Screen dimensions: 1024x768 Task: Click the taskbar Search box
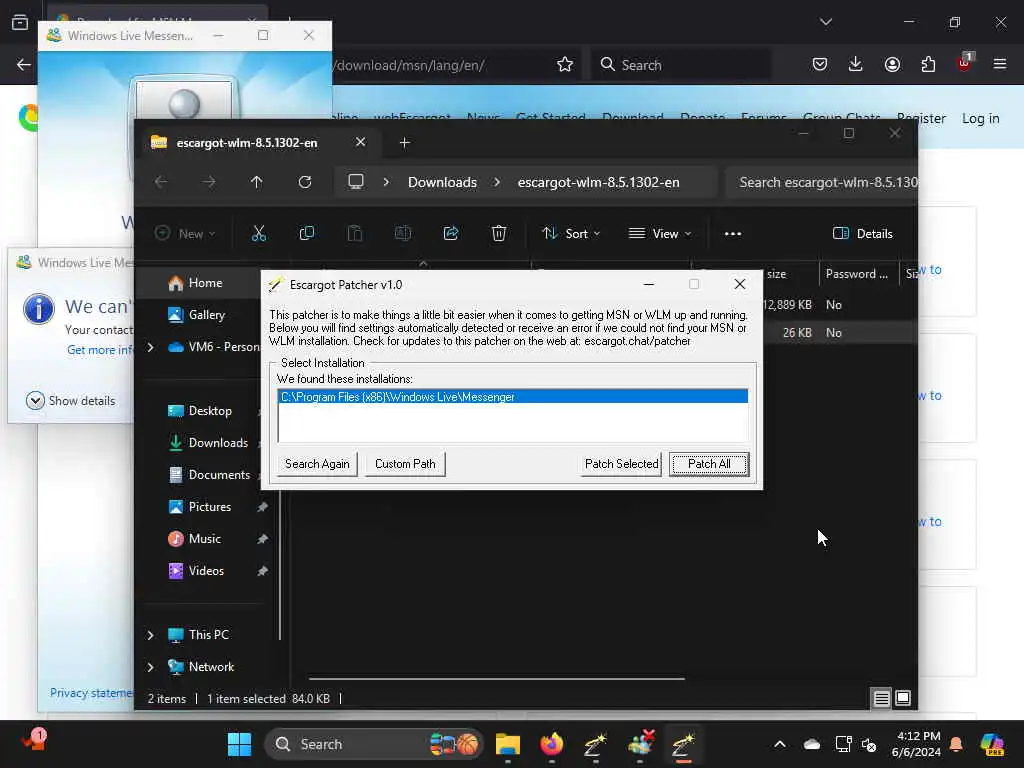coord(374,744)
